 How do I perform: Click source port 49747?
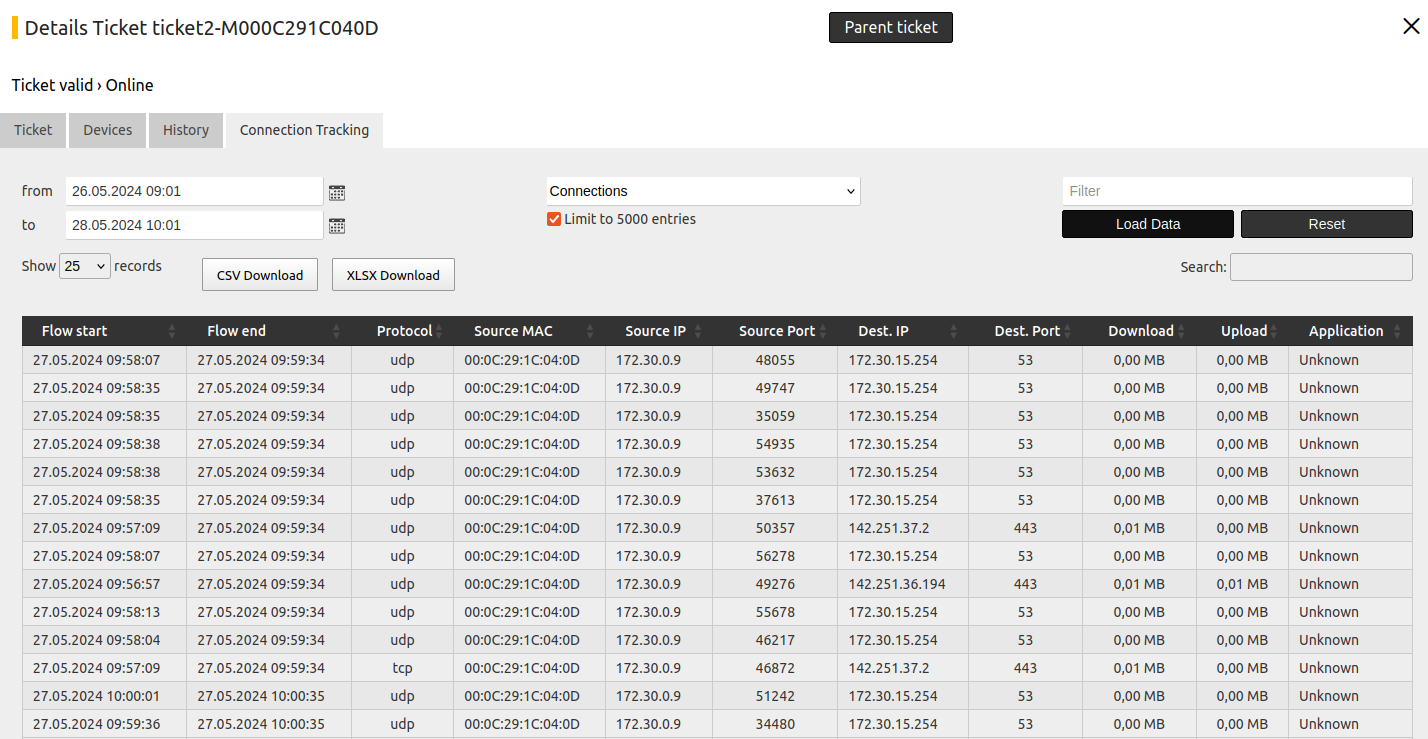(775, 388)
